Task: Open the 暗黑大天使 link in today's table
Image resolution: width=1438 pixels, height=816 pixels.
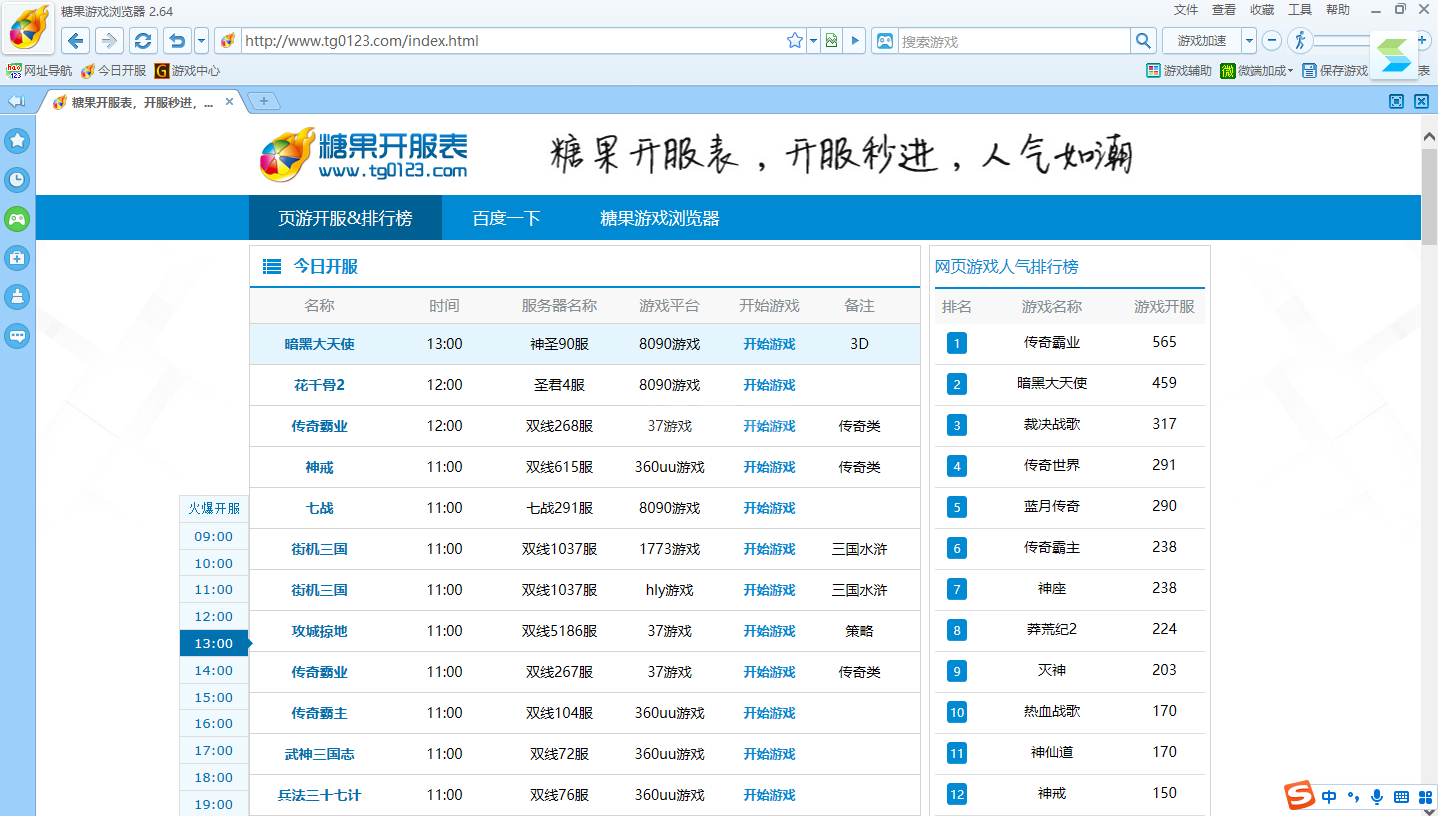Action: click(320, 344)
